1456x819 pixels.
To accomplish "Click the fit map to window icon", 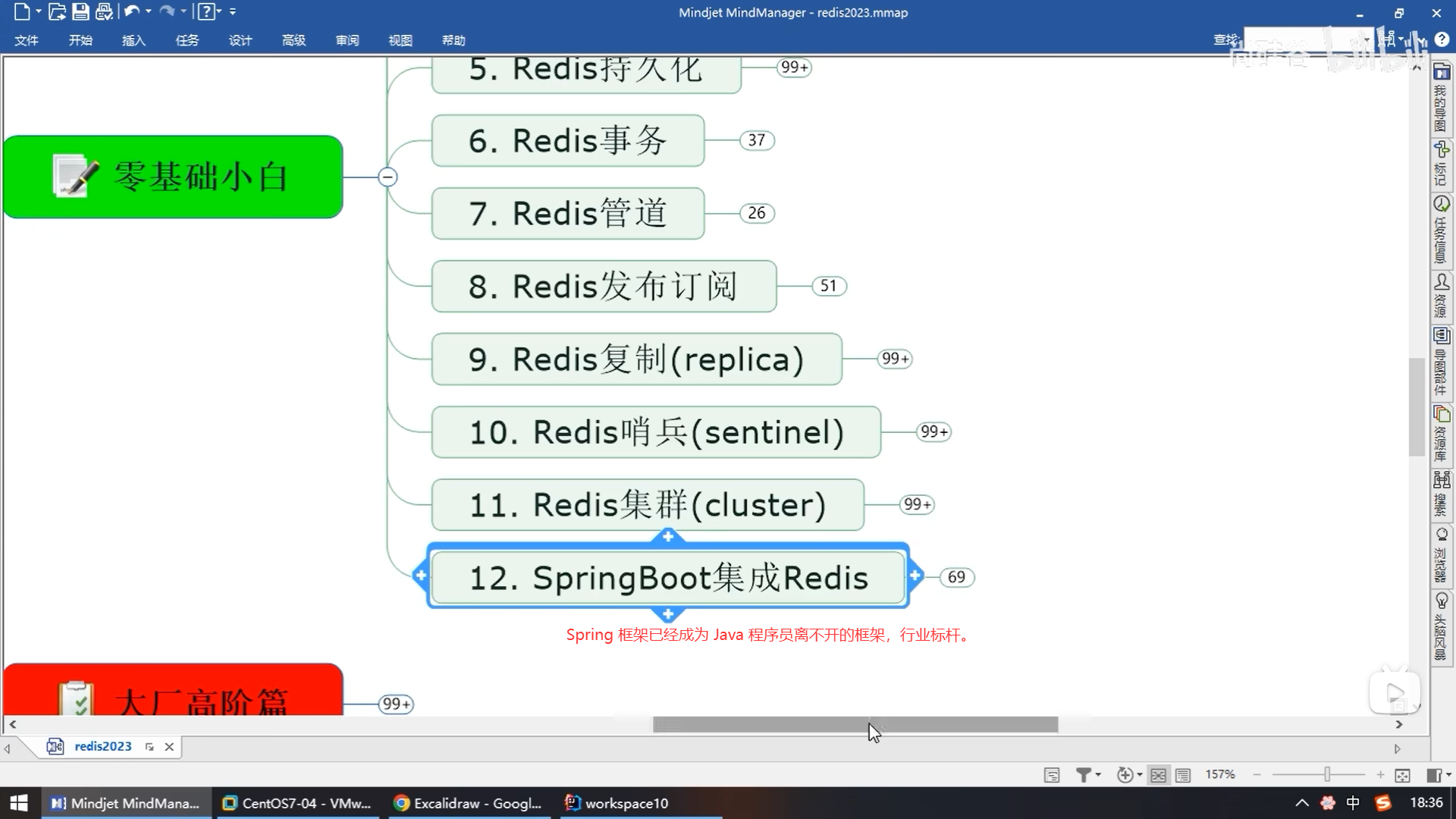I will coord(1402,775).
